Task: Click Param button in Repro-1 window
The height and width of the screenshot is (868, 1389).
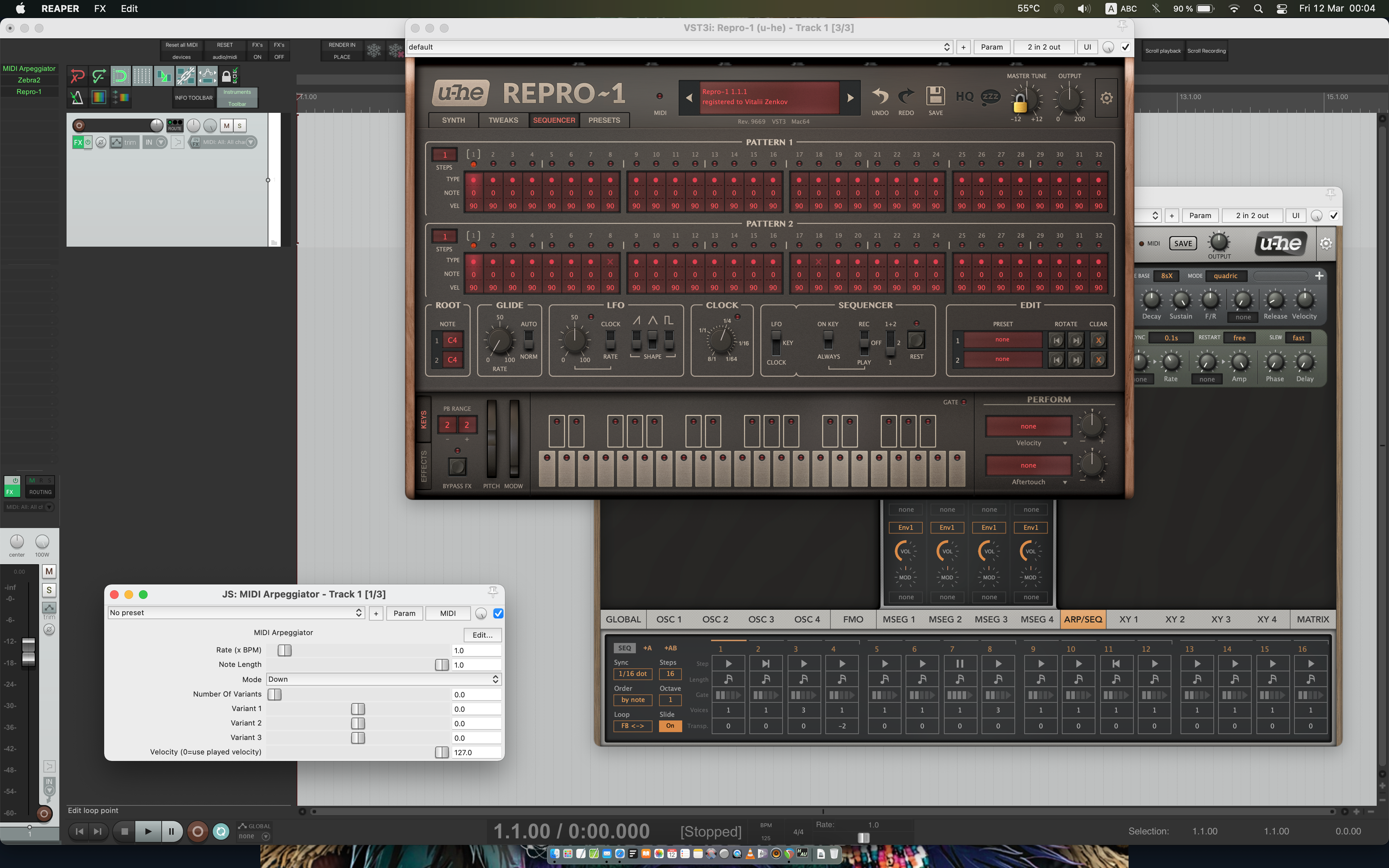Action: 991,47
